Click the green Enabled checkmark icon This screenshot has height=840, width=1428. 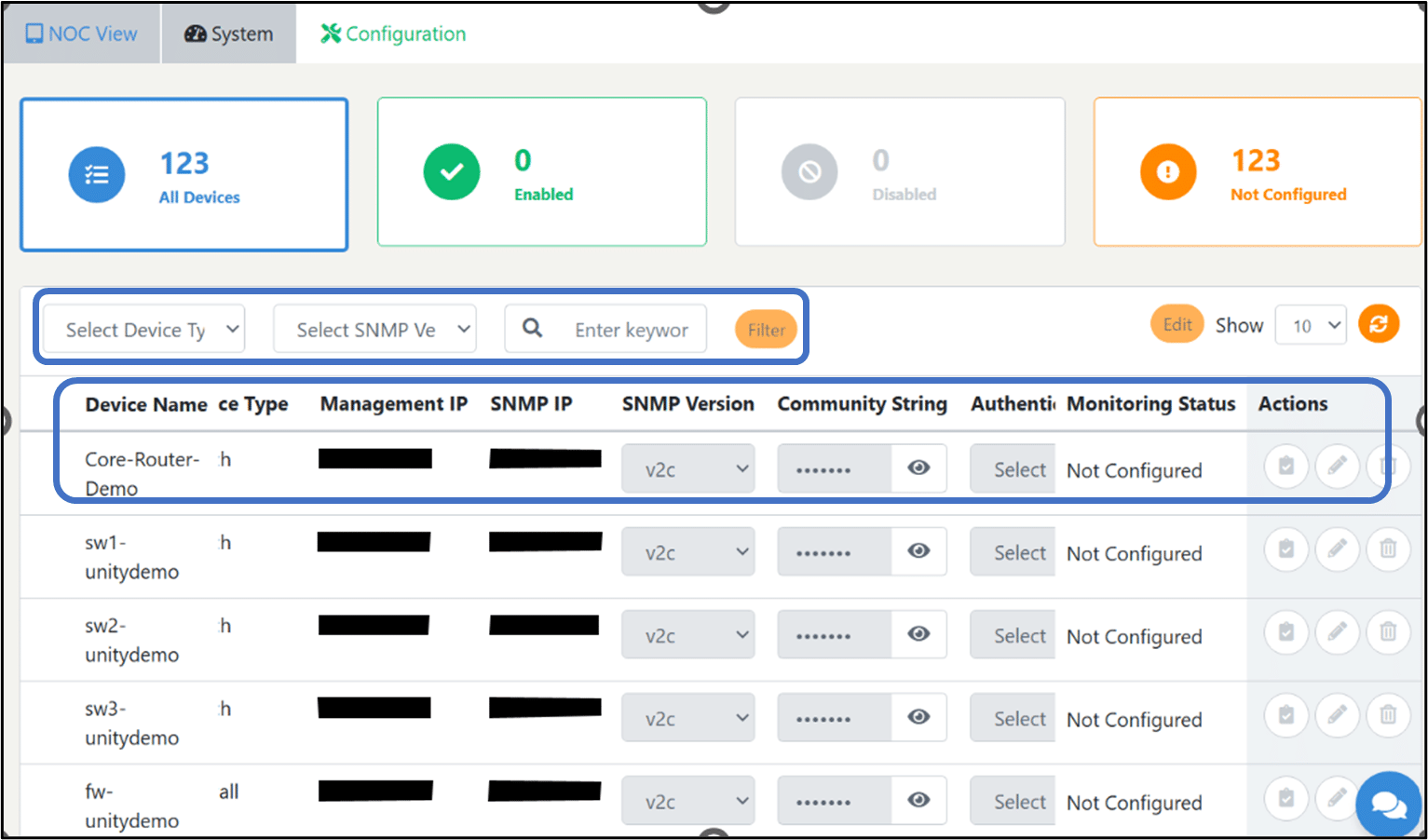452,172
